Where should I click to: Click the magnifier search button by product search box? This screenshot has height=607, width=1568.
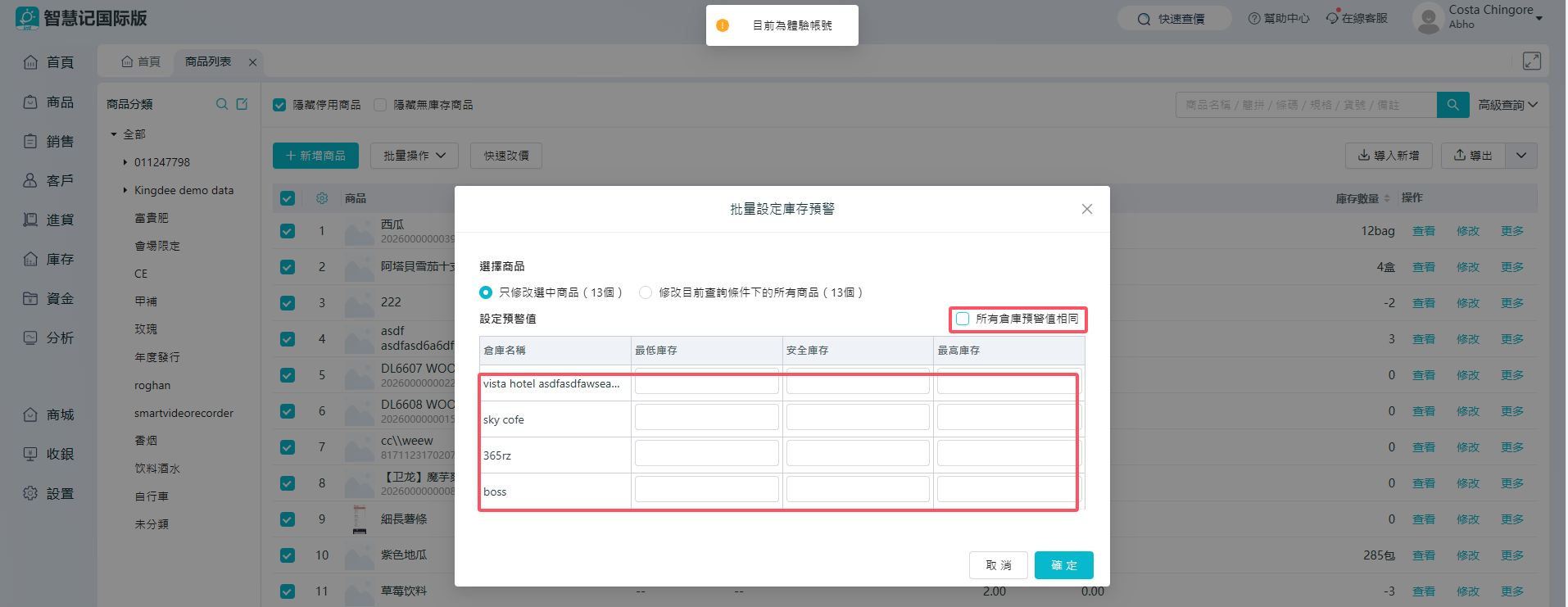1452,105
